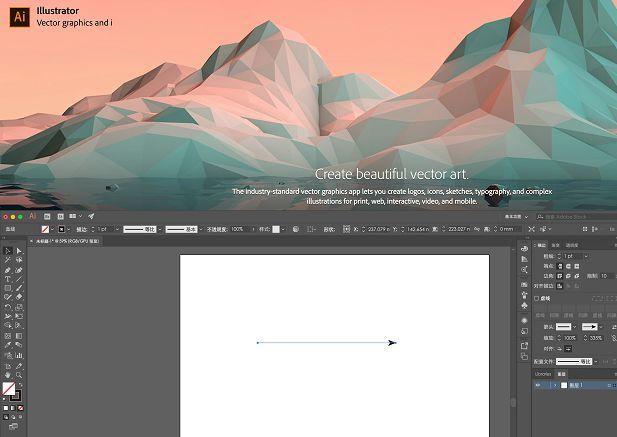
Task: Select the Column Graph tool
Action: tap(19, 355)
